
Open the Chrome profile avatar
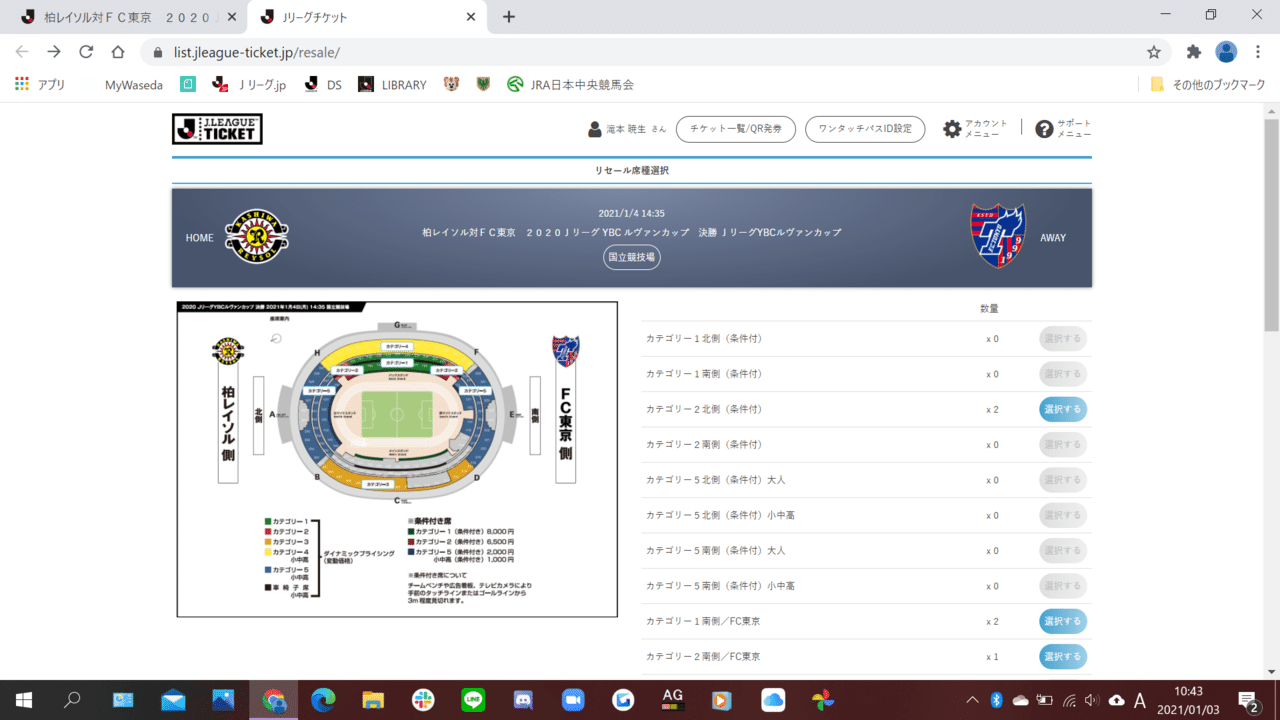tap(1226, 51)
